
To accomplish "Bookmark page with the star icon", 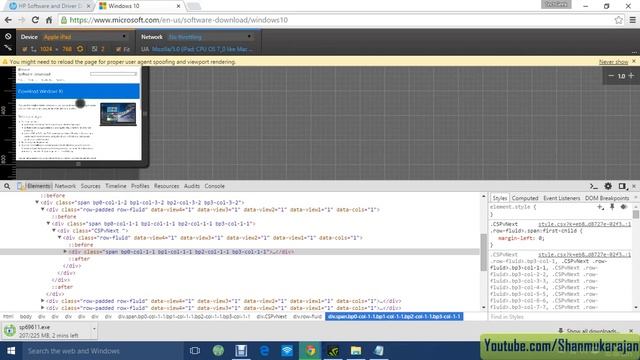I will pyautogui.click(x=618, y=20).
